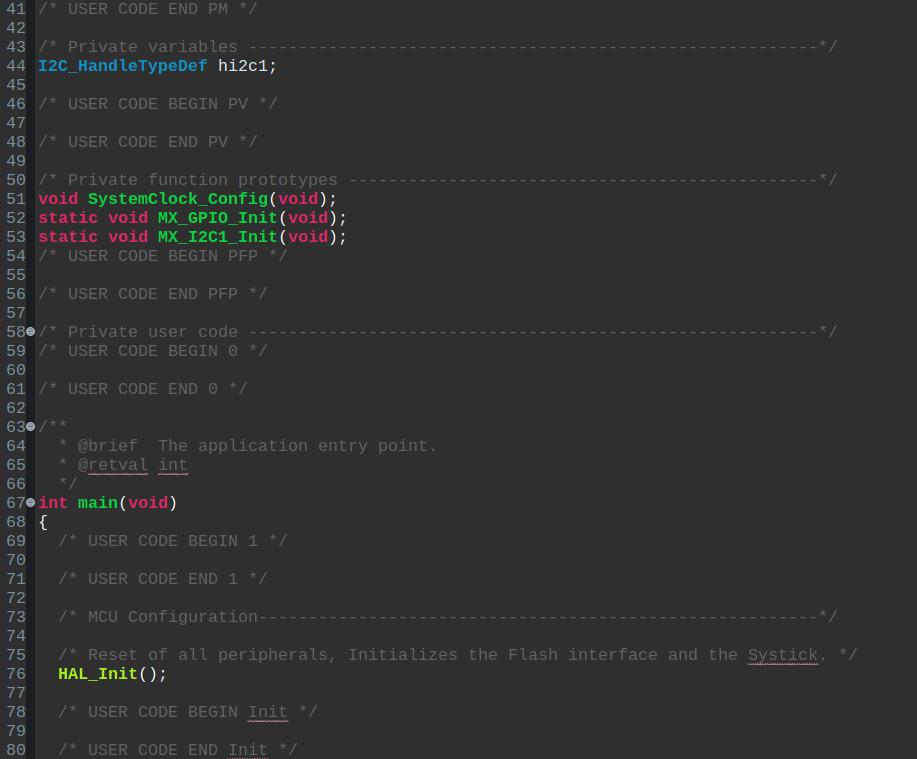Viewport: 917px width, 759px height.
Task: Click the USER CODE END PV comment
Action: coord(147,142)
